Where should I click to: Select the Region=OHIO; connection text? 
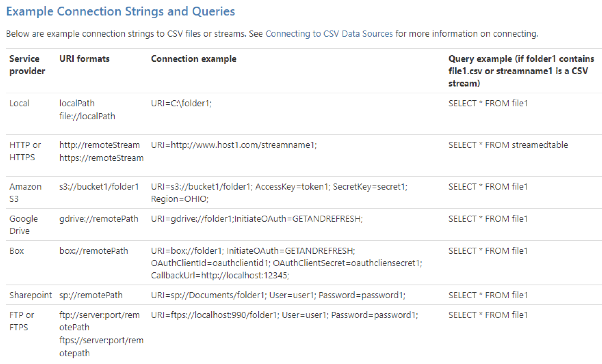(180, 199)
